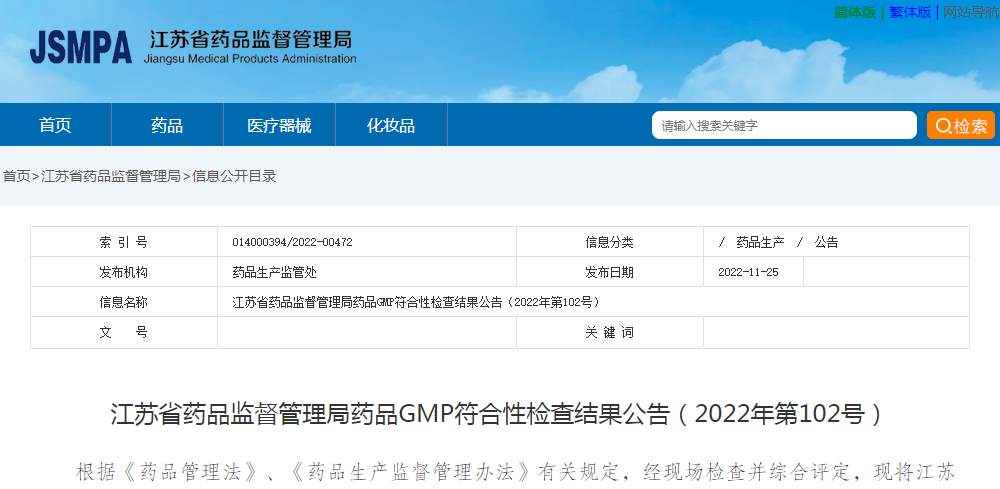Click the 信息名称 value in the table
1000x489 pixels.
(x=415, y=302)
